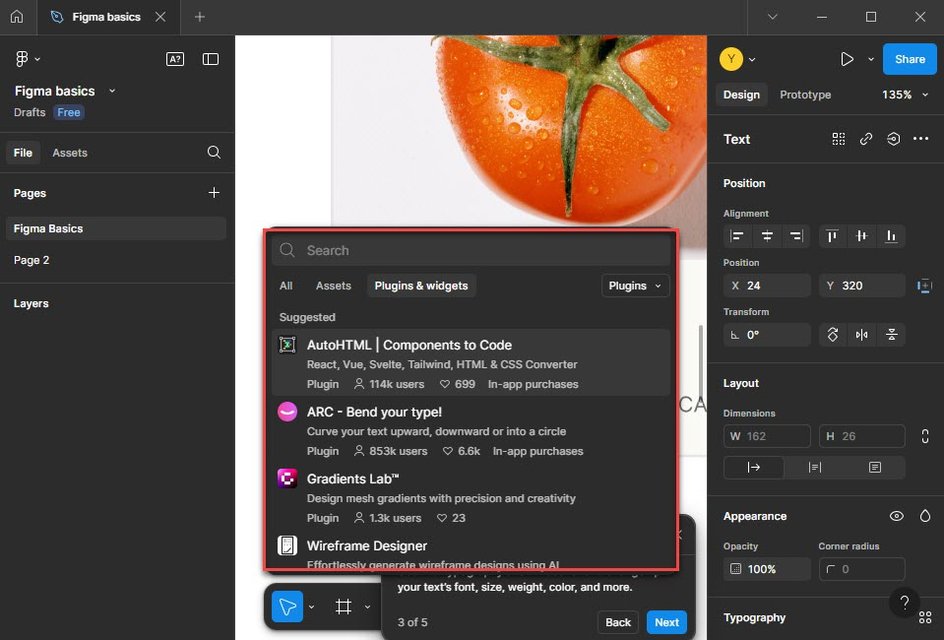Click the Present play icon

[847, 59]
